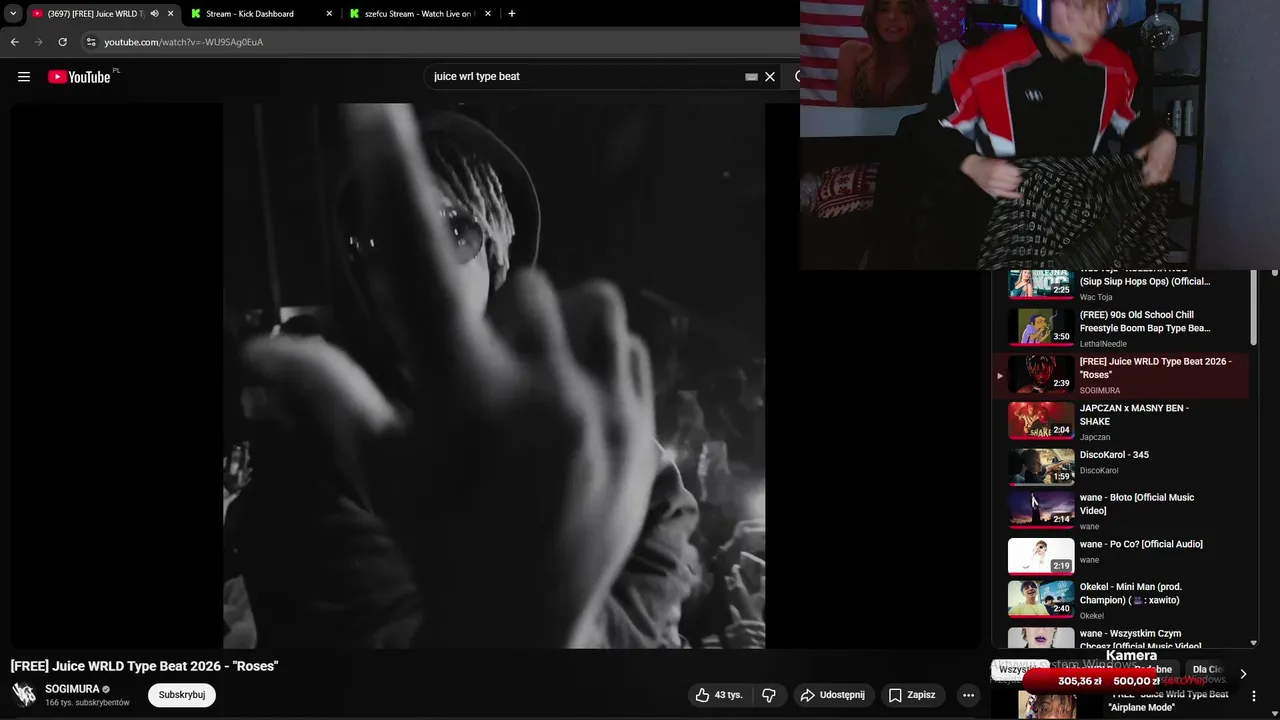This screenshot has height=720, width=1280.
Task: Open wane - Po Co? Official Audio
Action: [x=1120, y=555]
